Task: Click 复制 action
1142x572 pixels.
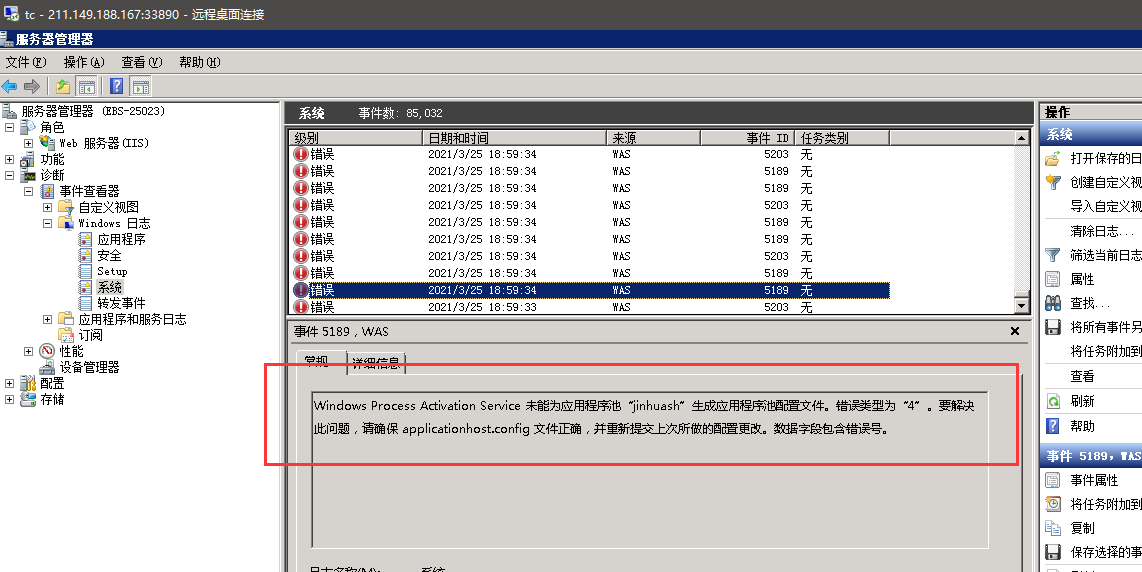Action: tap(1082, 528)
